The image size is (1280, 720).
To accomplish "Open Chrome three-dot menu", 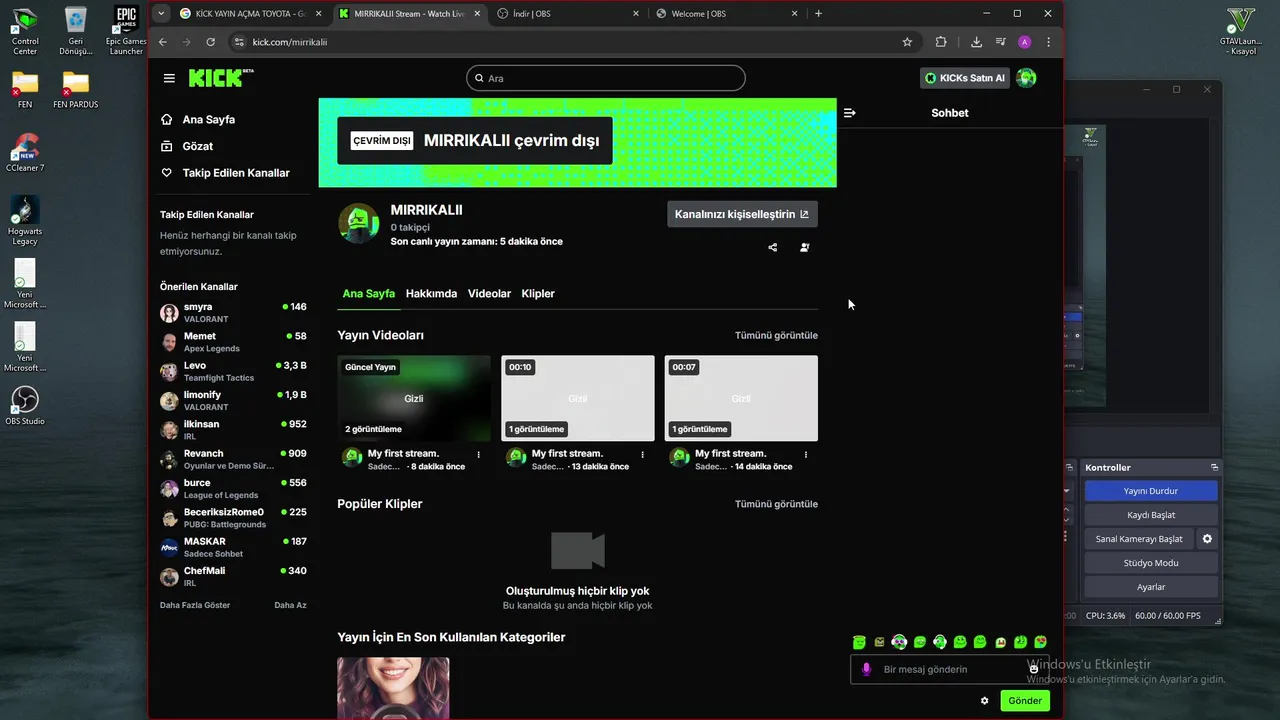I will [1048, 42].
